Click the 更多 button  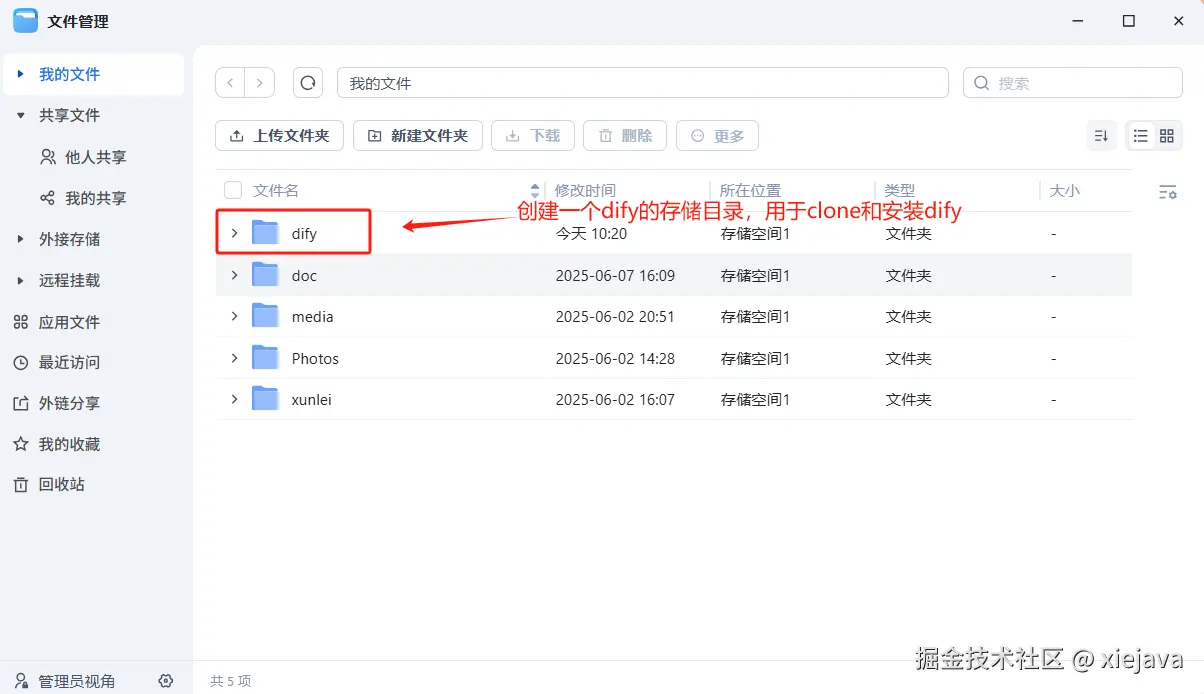click(x=717, y=136)
